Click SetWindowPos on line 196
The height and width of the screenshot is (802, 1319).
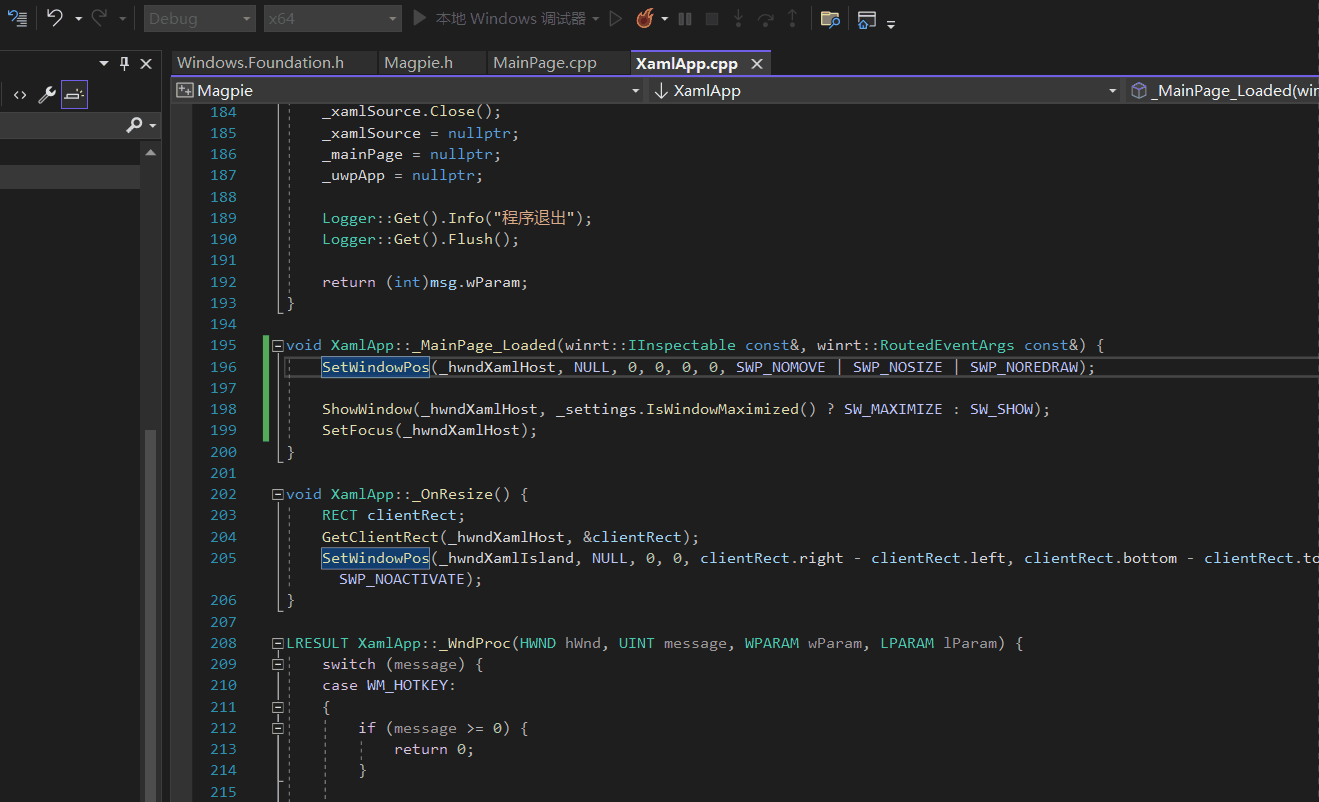[x=375, y=367]
